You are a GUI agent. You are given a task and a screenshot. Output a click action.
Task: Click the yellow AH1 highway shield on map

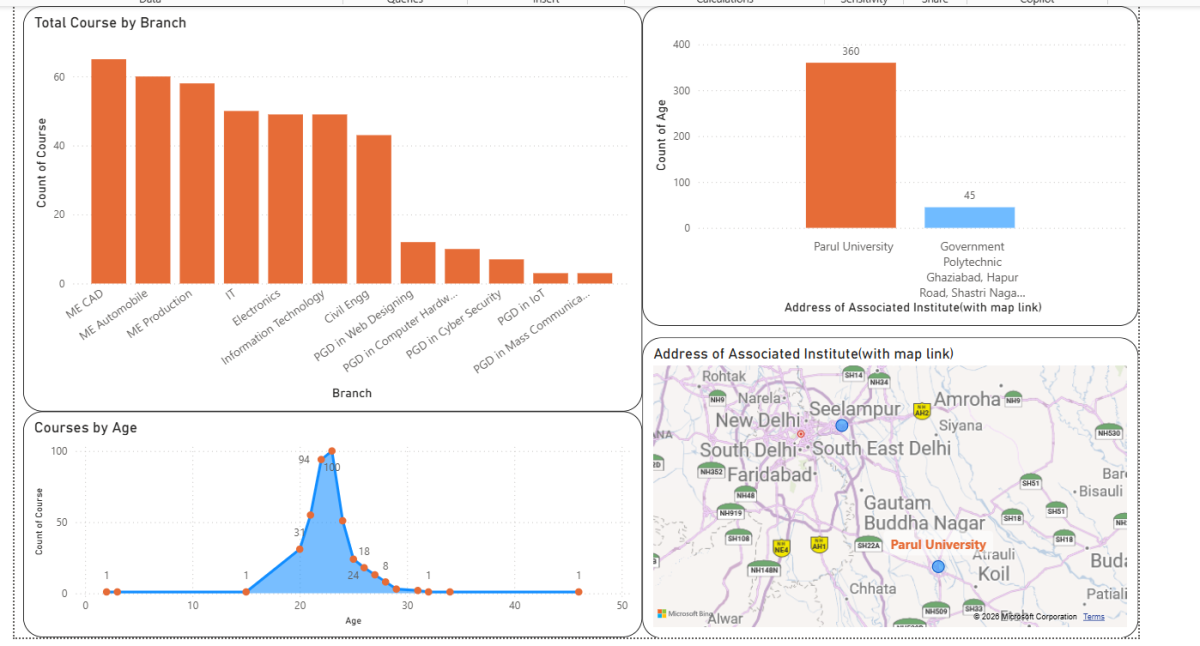click(x=819, y=546)
